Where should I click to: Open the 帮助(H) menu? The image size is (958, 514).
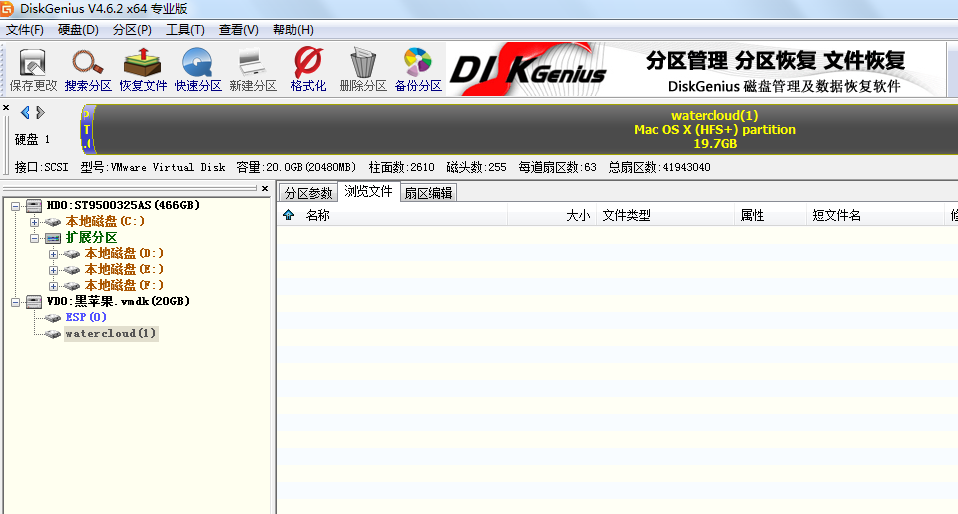pyautogui.click(x=293, y=30)
